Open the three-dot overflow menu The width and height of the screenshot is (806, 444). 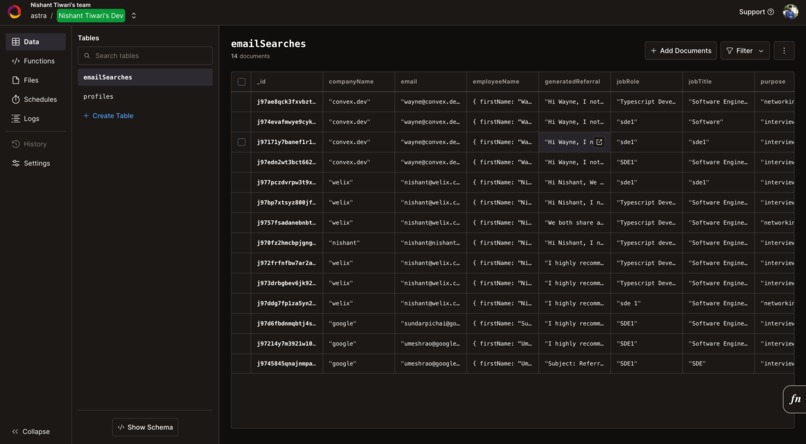[x=784, y=50]
